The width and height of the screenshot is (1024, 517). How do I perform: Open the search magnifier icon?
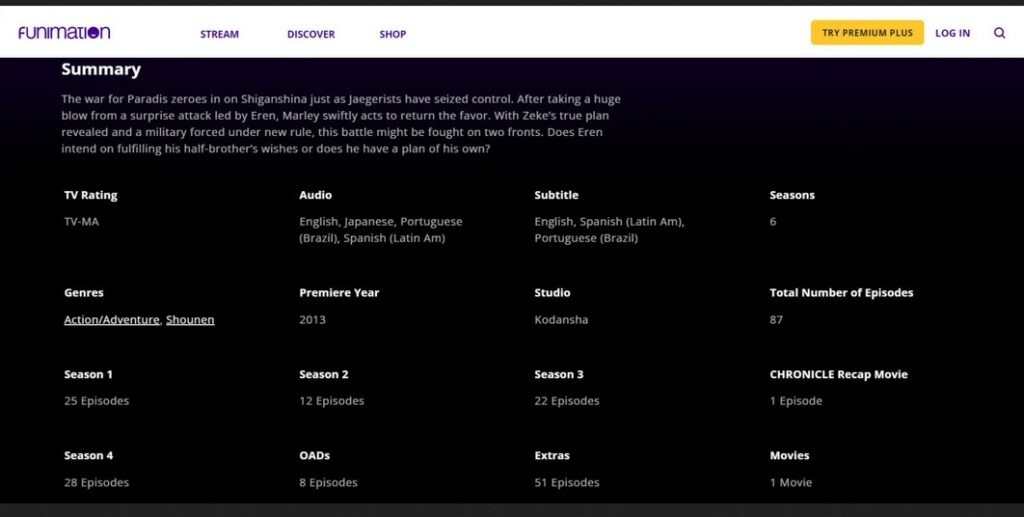point(999,33)
